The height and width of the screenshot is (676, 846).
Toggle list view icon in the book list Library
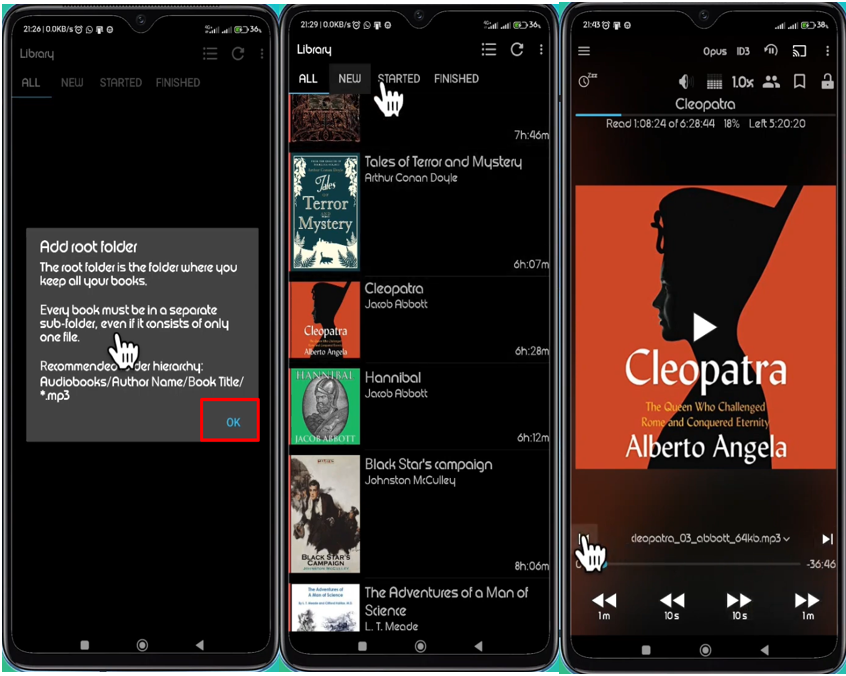[489, 50]
